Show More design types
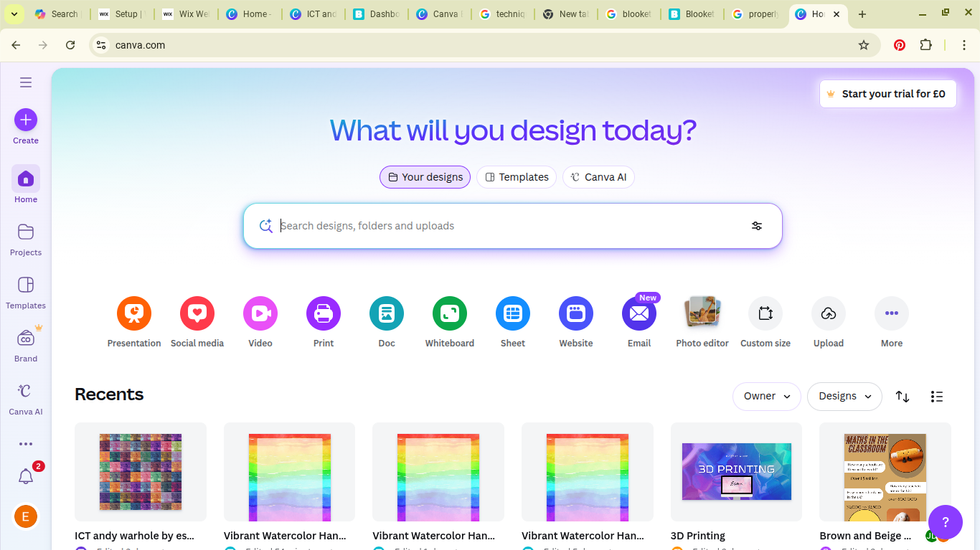980x550 pixels. coord(891,322)
